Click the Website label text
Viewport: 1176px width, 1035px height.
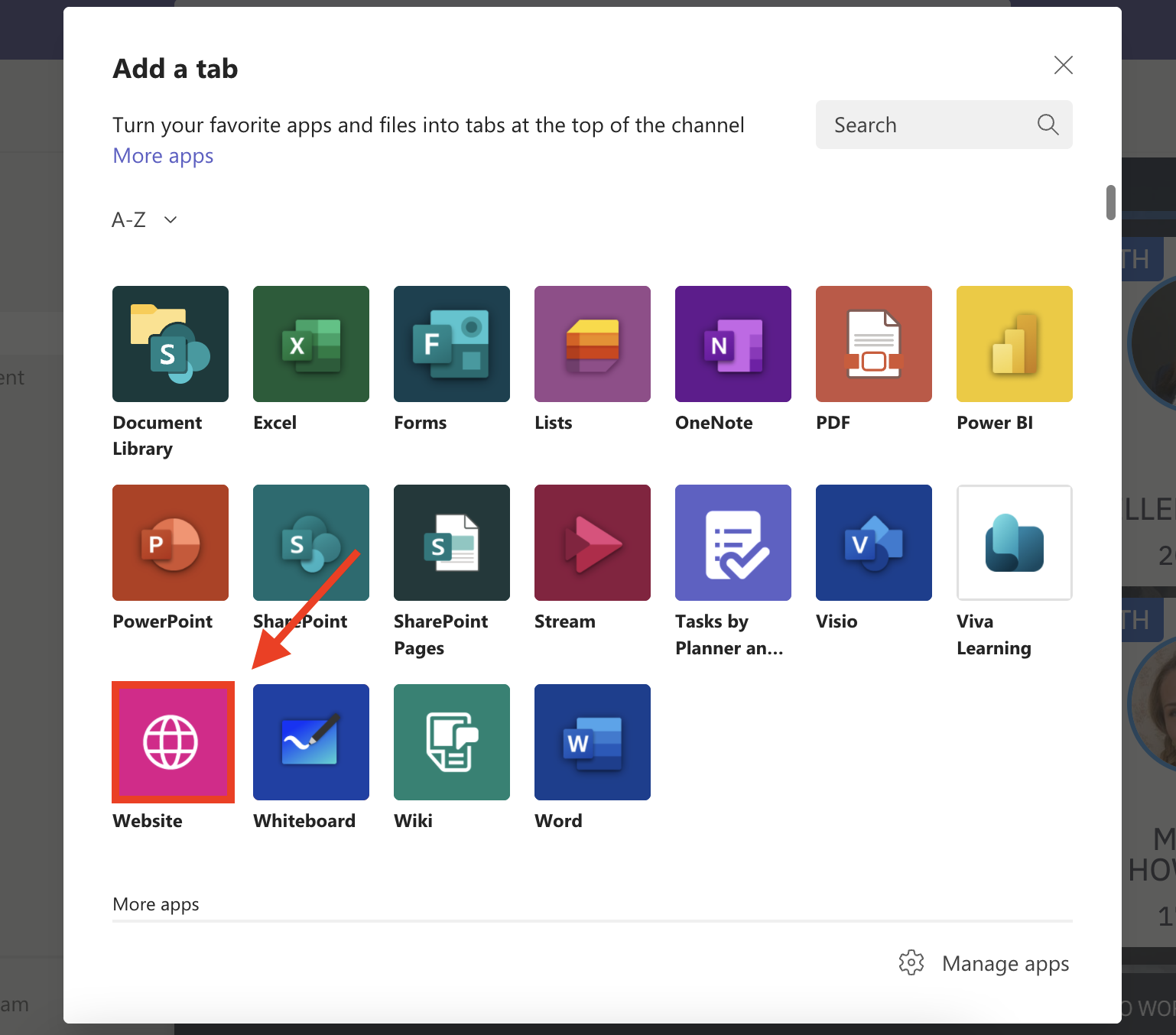pyautogui.click(x=148, y=821)
